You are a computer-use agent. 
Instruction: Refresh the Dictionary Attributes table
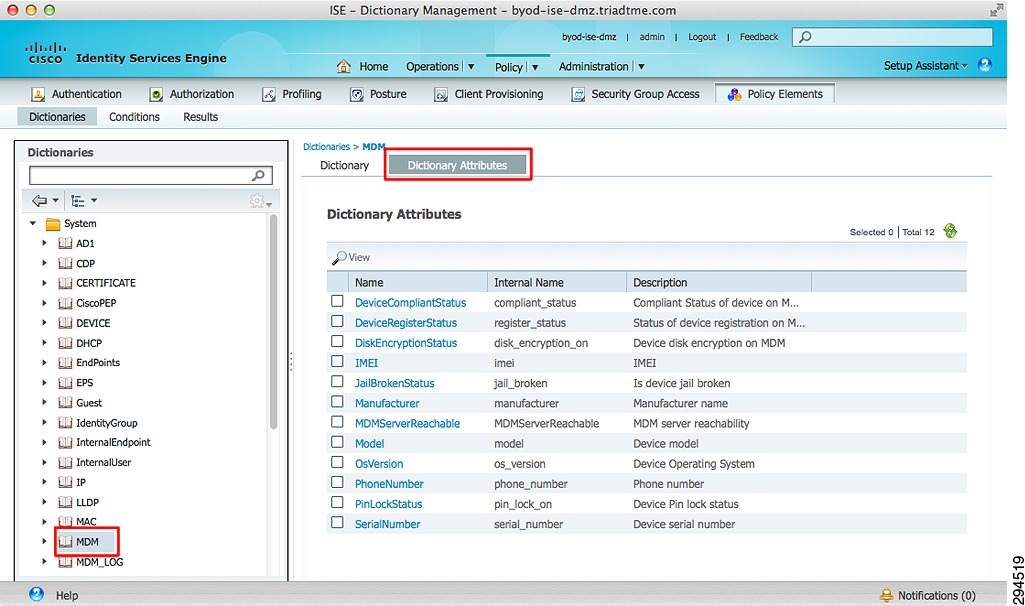[950, 231]
